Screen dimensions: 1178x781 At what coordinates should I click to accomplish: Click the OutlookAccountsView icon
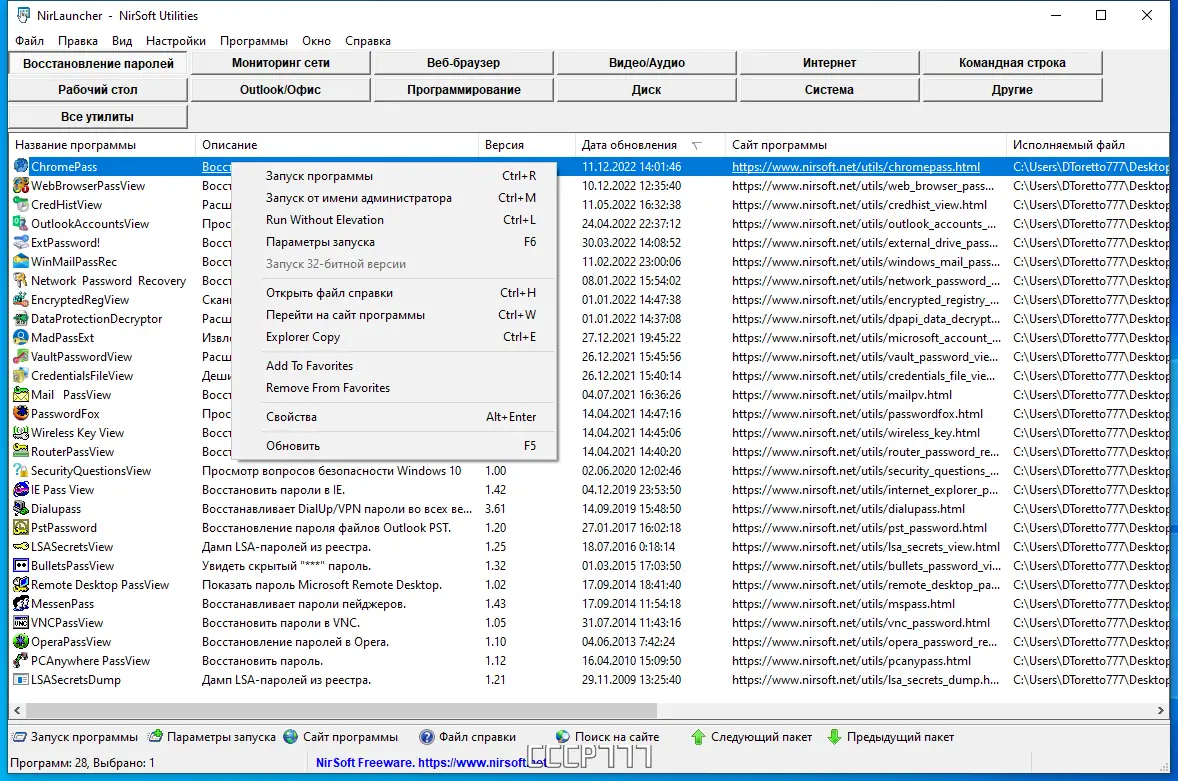coord(21,223)
